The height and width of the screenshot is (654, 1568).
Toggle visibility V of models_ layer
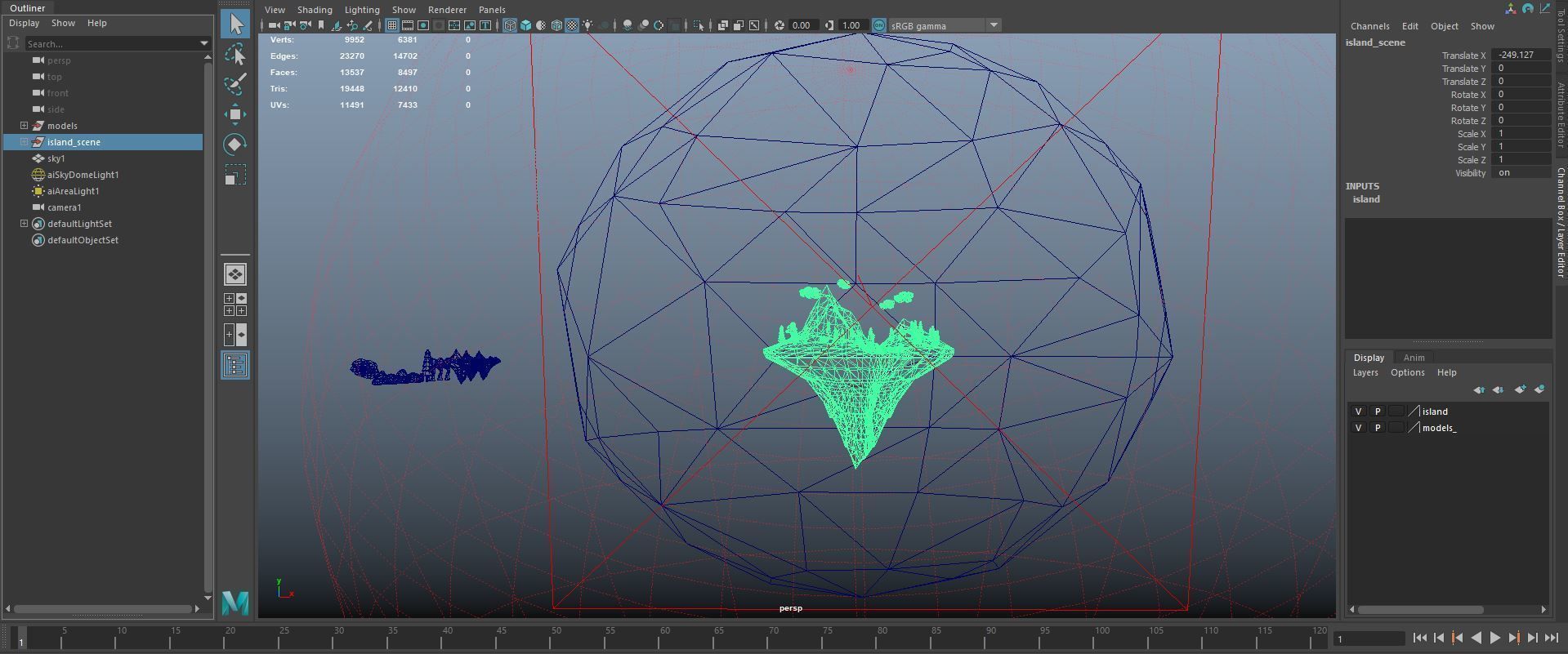click(1358, 428)
